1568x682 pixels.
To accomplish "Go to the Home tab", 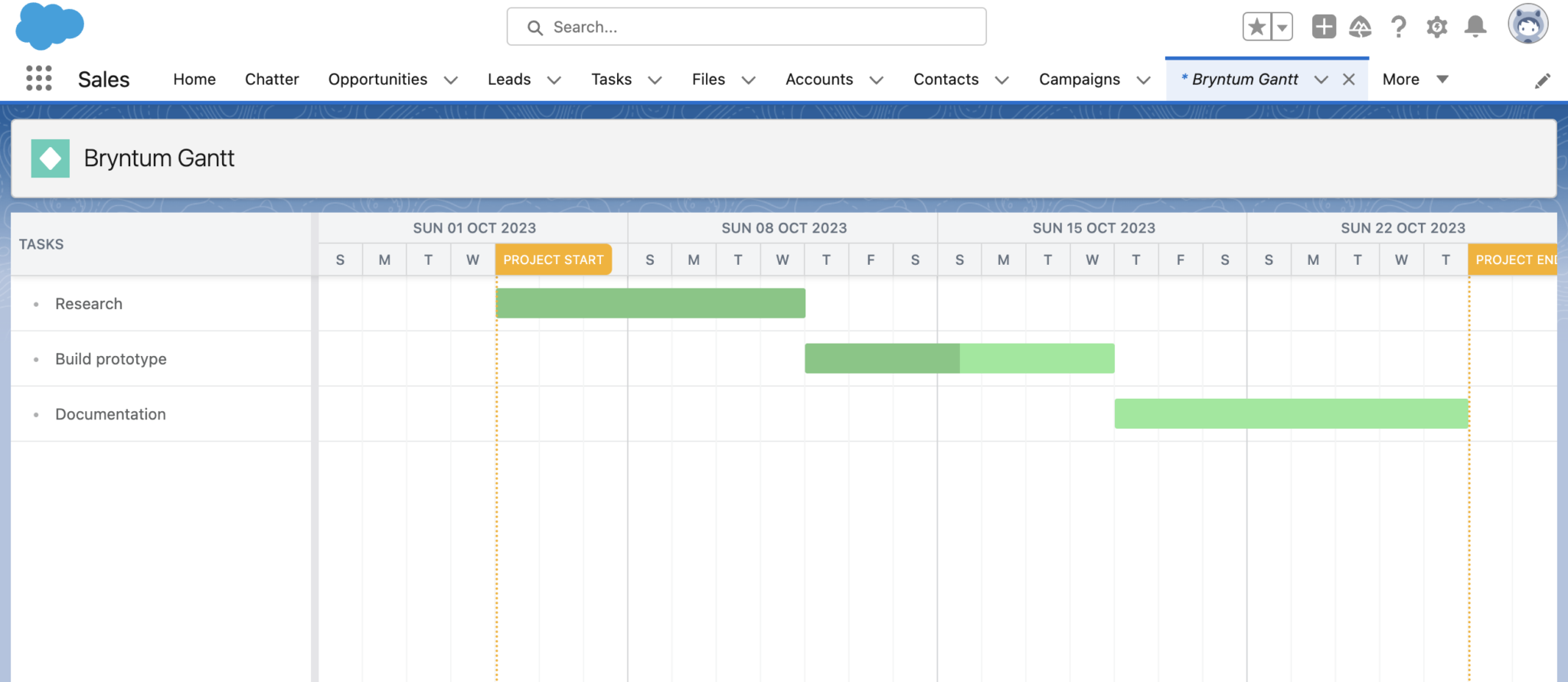I will coord(194,80).
